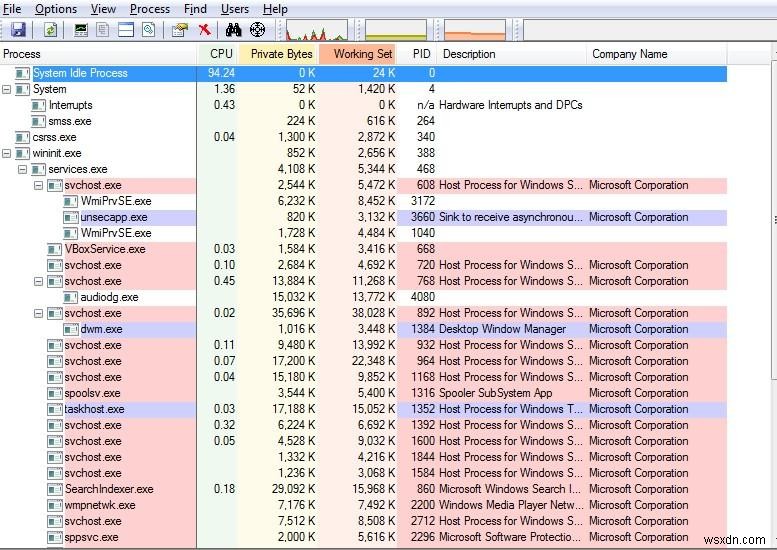Open the yellow commit history mini graph
The width and height of the screenshot is (777, 550).
click(395, 30)
